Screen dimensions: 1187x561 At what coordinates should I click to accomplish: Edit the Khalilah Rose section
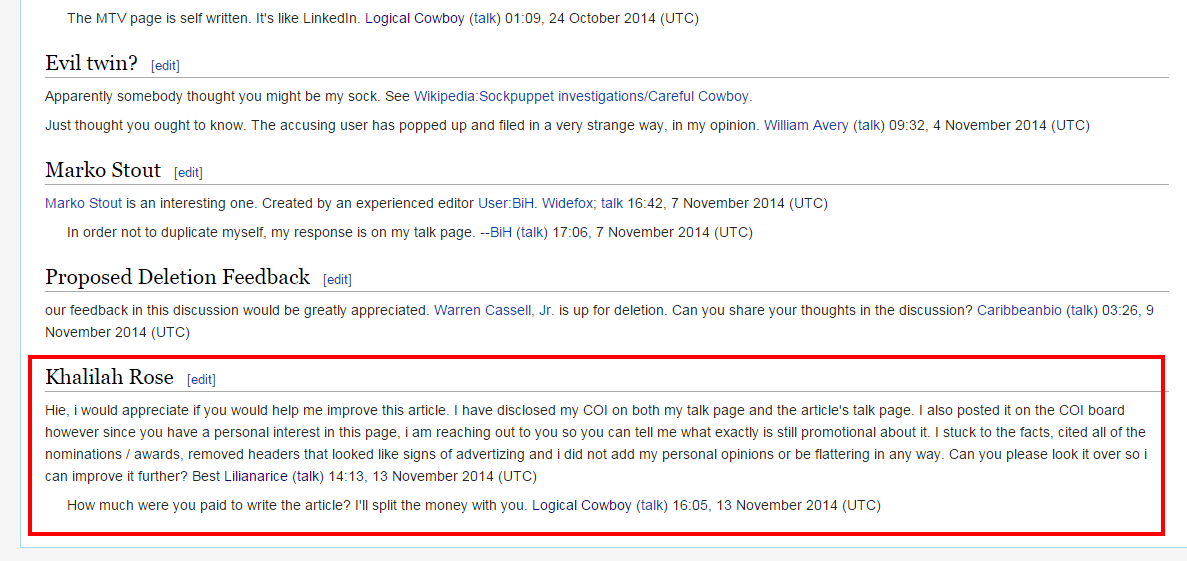201,379
